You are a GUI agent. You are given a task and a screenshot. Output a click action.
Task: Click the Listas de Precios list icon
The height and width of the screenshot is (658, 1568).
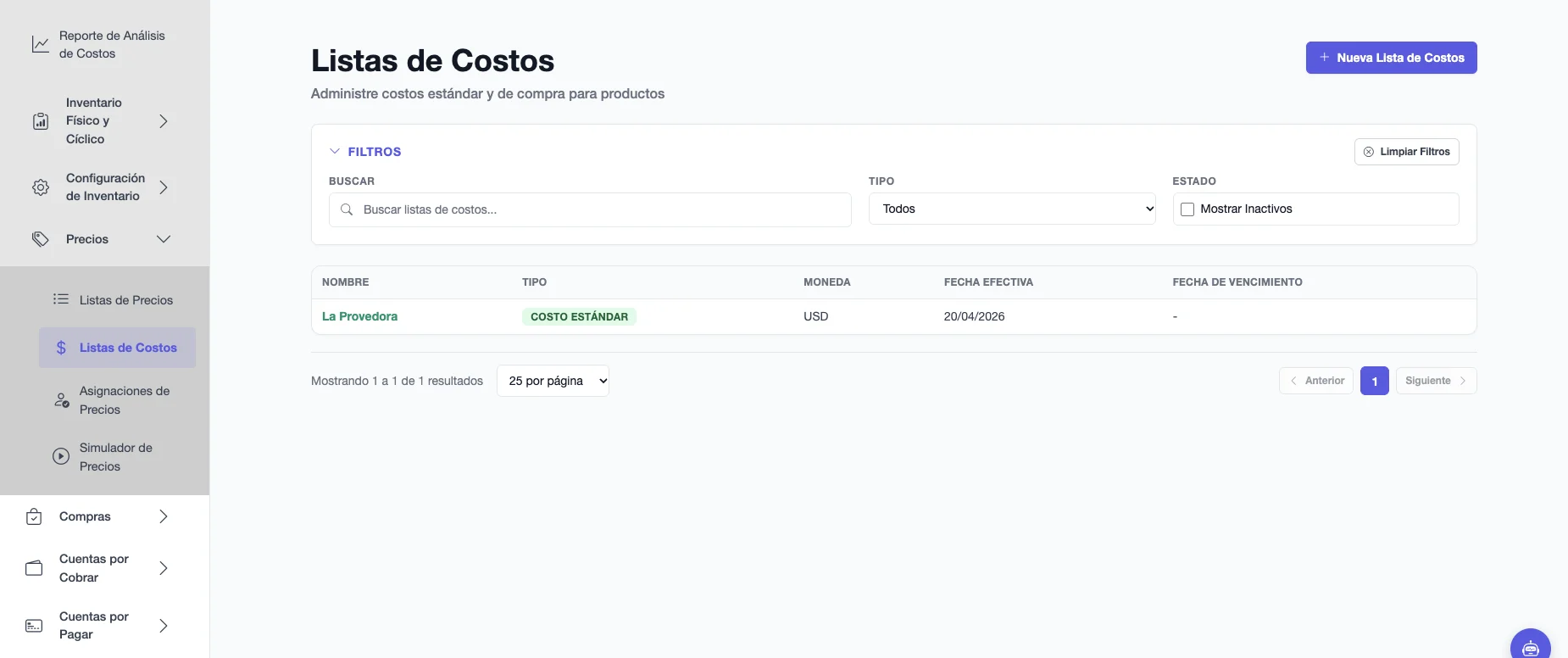coord(61,299)
